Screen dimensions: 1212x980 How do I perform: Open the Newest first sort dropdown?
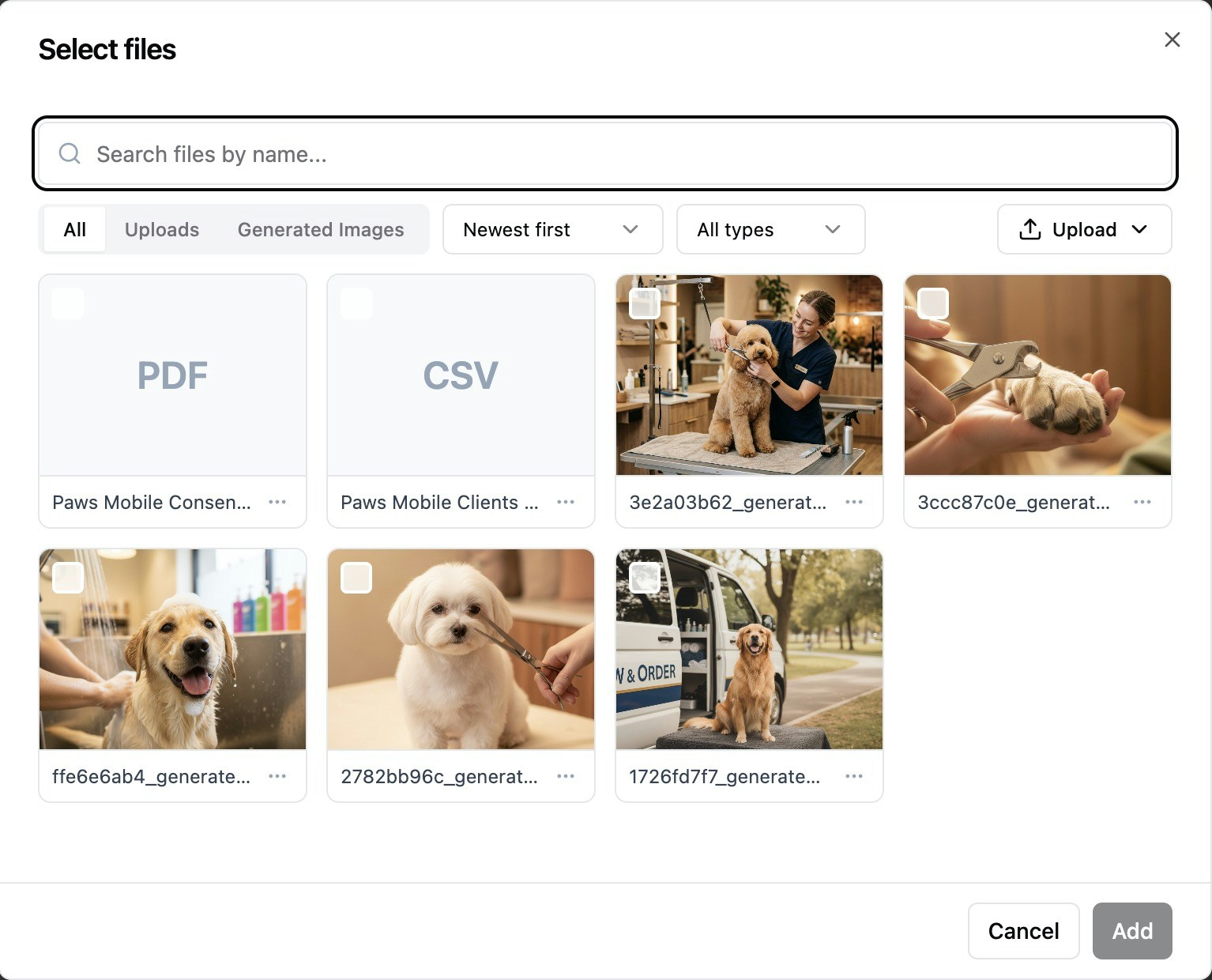pos(551,229)
